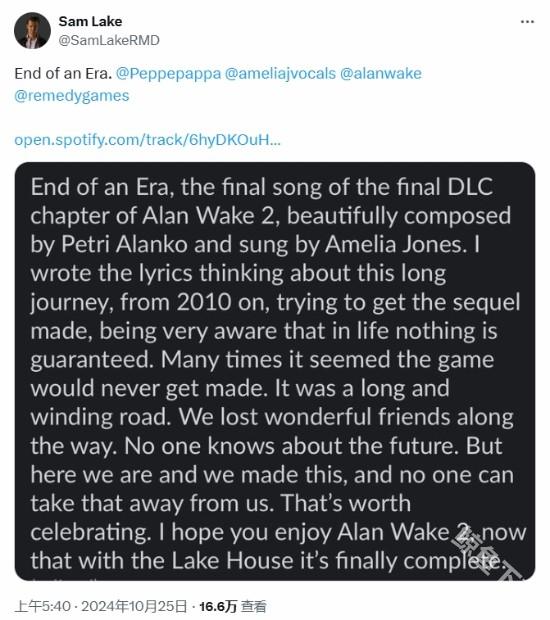
Task: Click Sam Lake's profile avatar photo
Action: coord(32,30)
